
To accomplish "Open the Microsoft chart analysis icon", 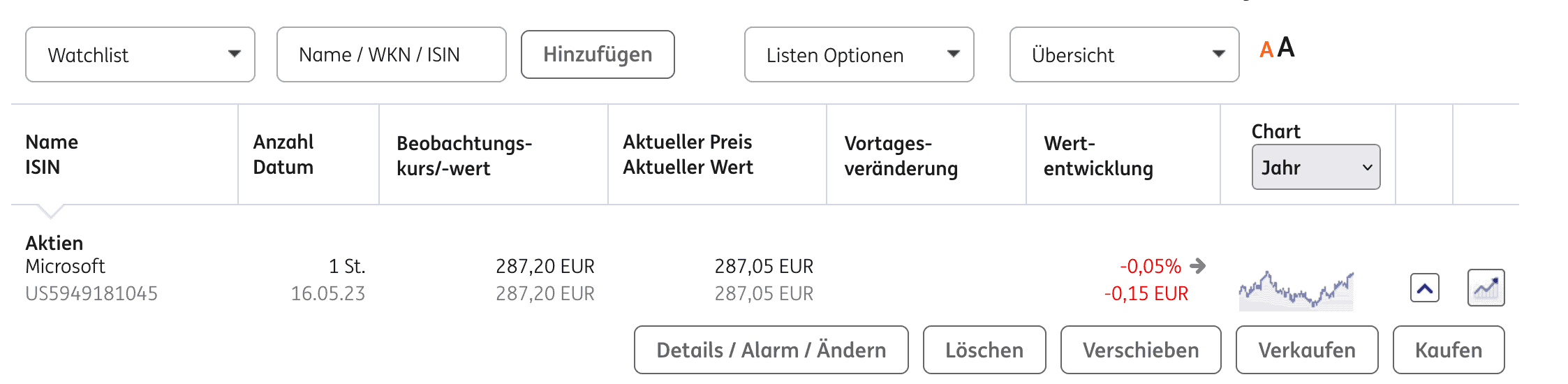I will [1486, 288].
